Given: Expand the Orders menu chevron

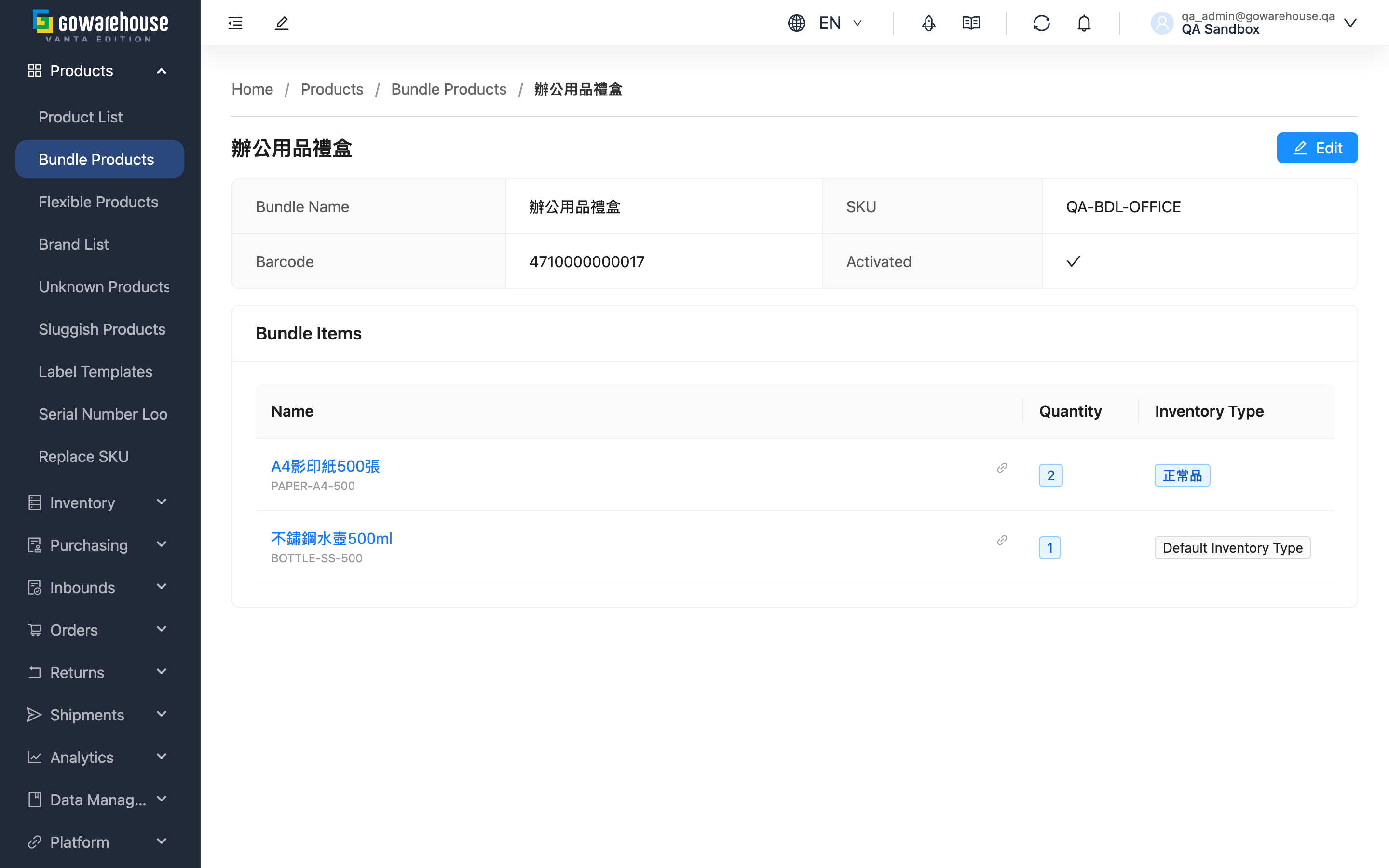Looking at the screenshot, I should [x=161, y=629].
